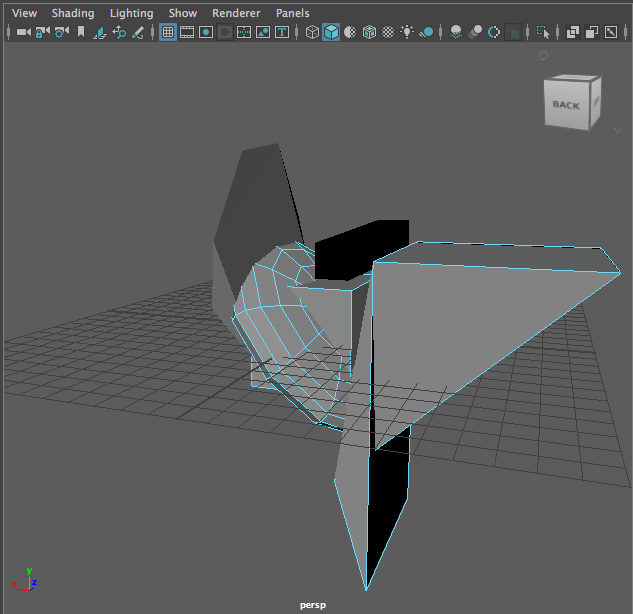This screenshot has width=633, height=614.
Task: Click the Bookmarks icon in toolbar
Action: tap(80, 32)
